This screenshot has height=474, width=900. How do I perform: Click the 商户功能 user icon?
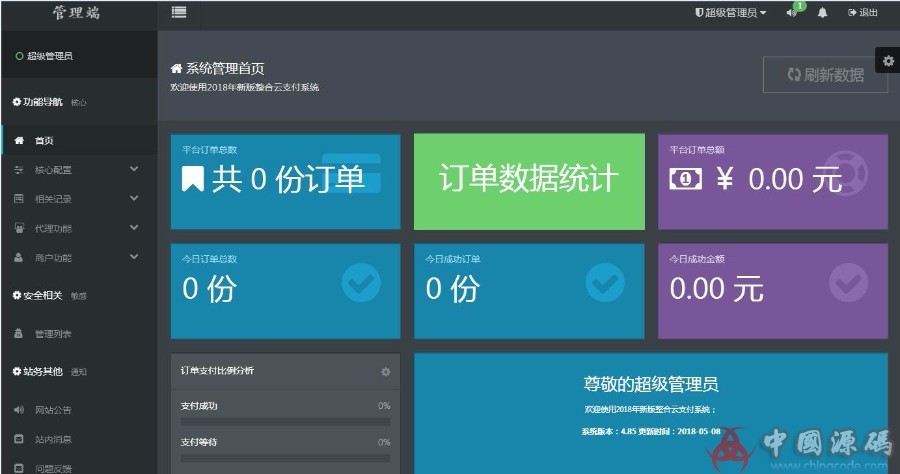[x=19, y=258]
